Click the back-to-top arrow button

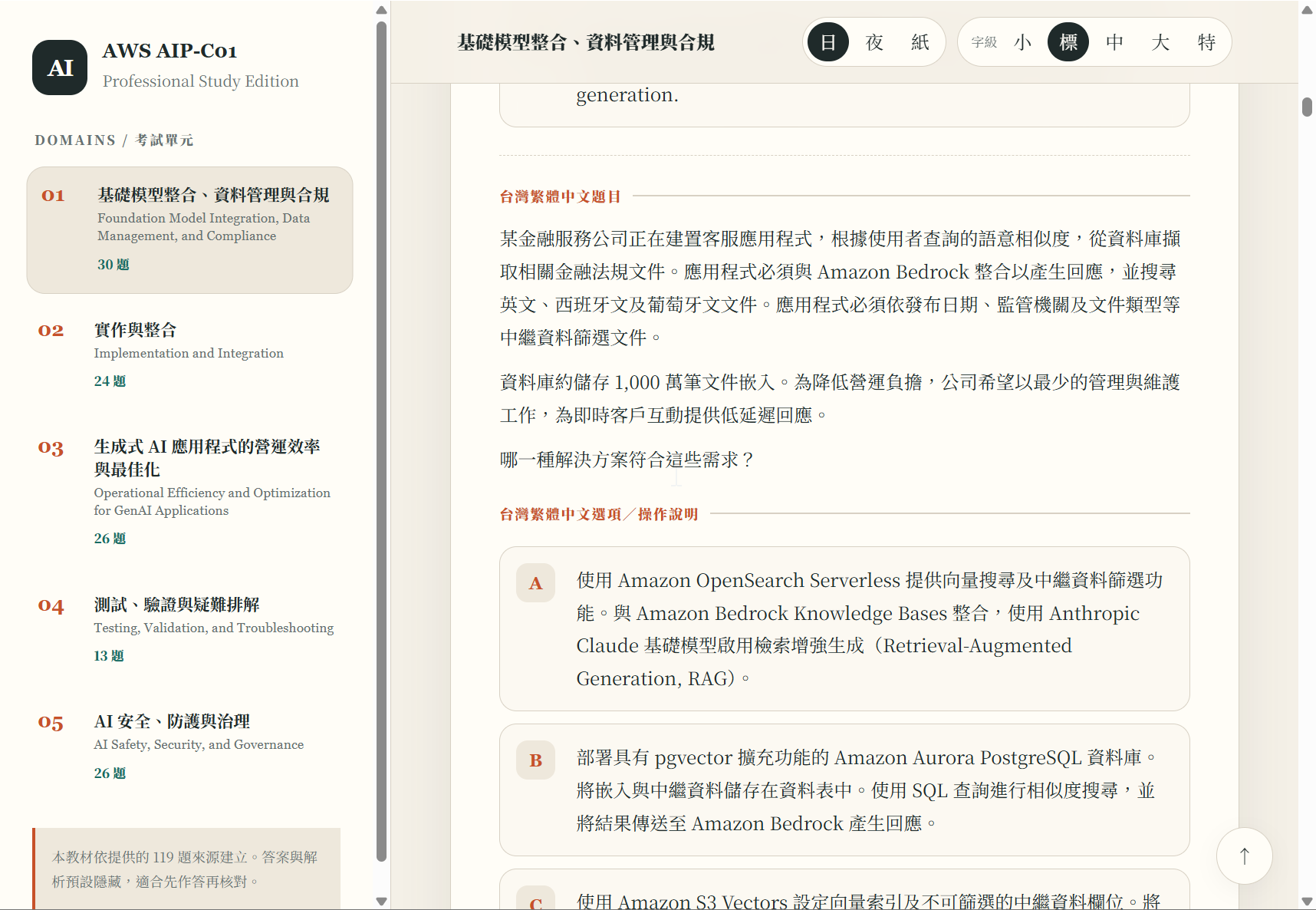(x=1244, y=856)
